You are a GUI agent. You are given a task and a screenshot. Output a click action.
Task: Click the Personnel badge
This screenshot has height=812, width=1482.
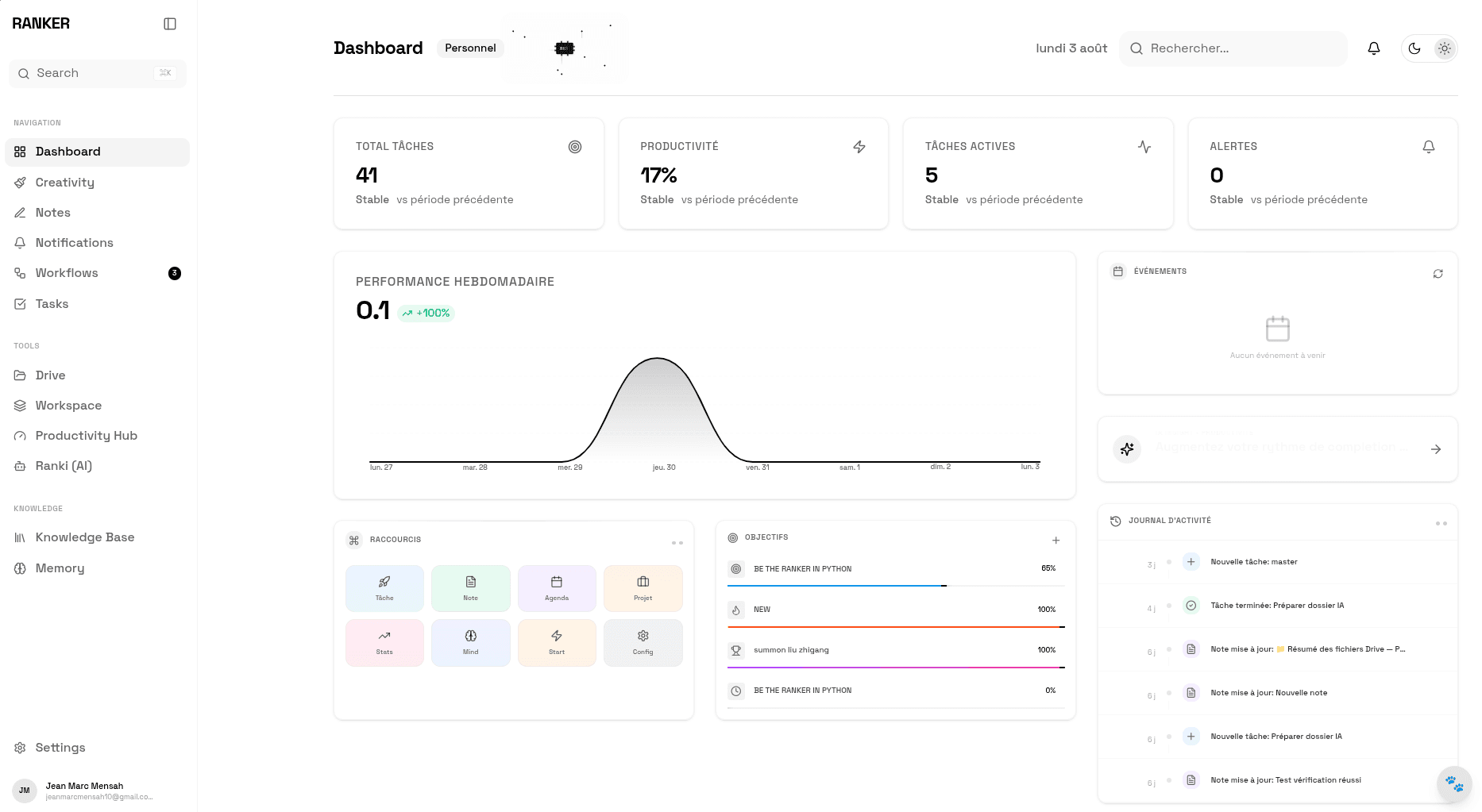pyautogui.click(x=470, y=48)
